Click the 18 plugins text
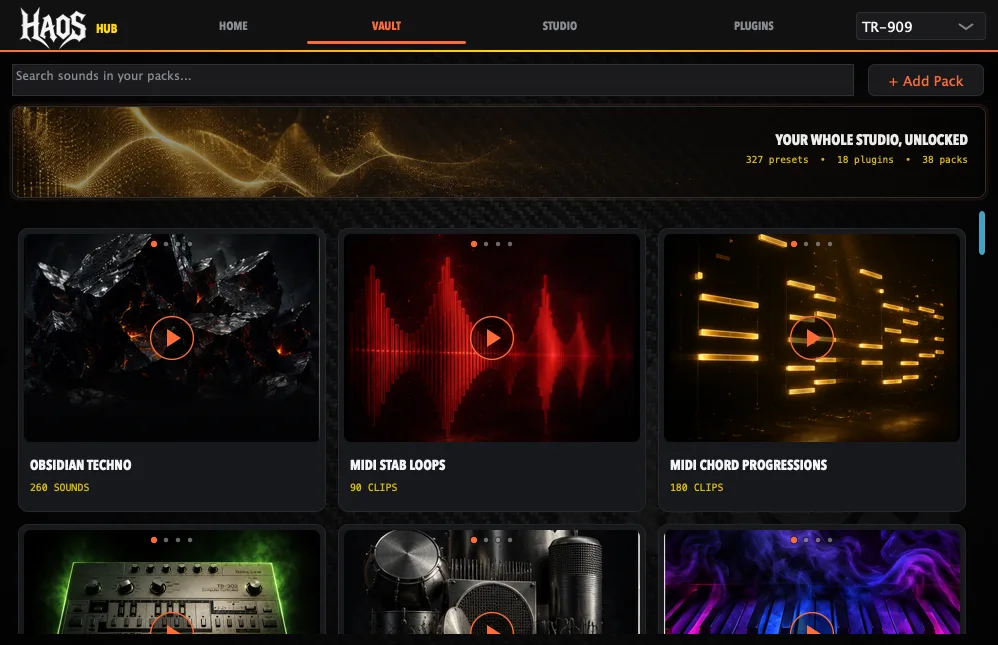Viewport: 998px width, 645px height. 865,159
